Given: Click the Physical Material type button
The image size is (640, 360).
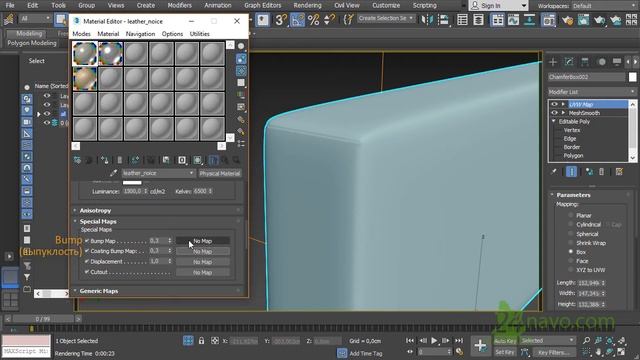Looking at the screenshot, I should [220, 173].
